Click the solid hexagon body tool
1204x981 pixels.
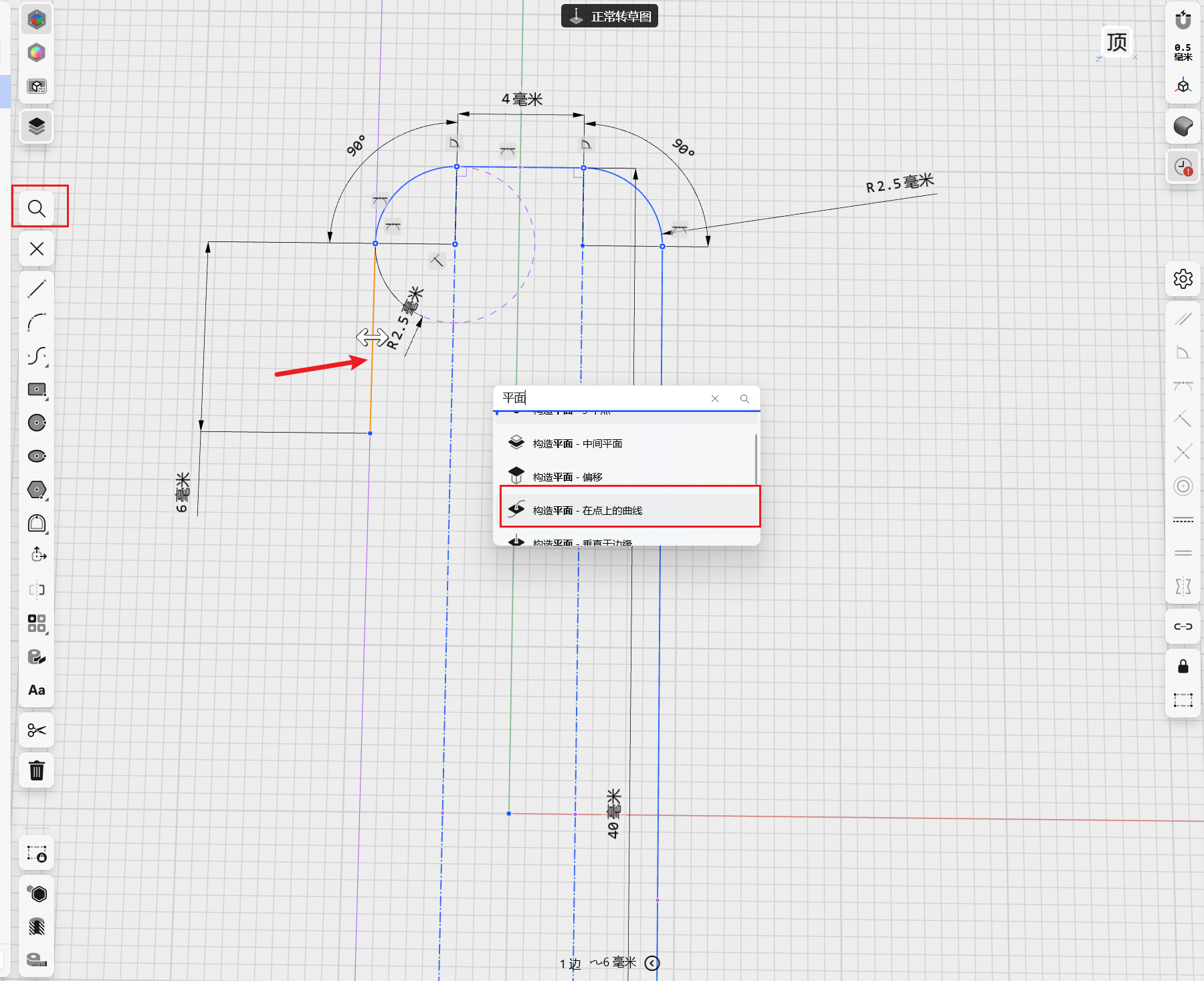pyautogui.click(x=37, y=893)
